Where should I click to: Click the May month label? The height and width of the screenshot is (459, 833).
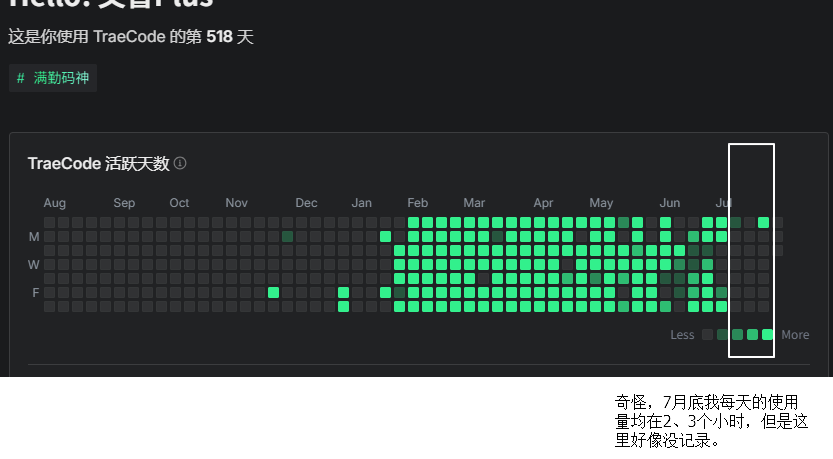(x=601, y=203)
